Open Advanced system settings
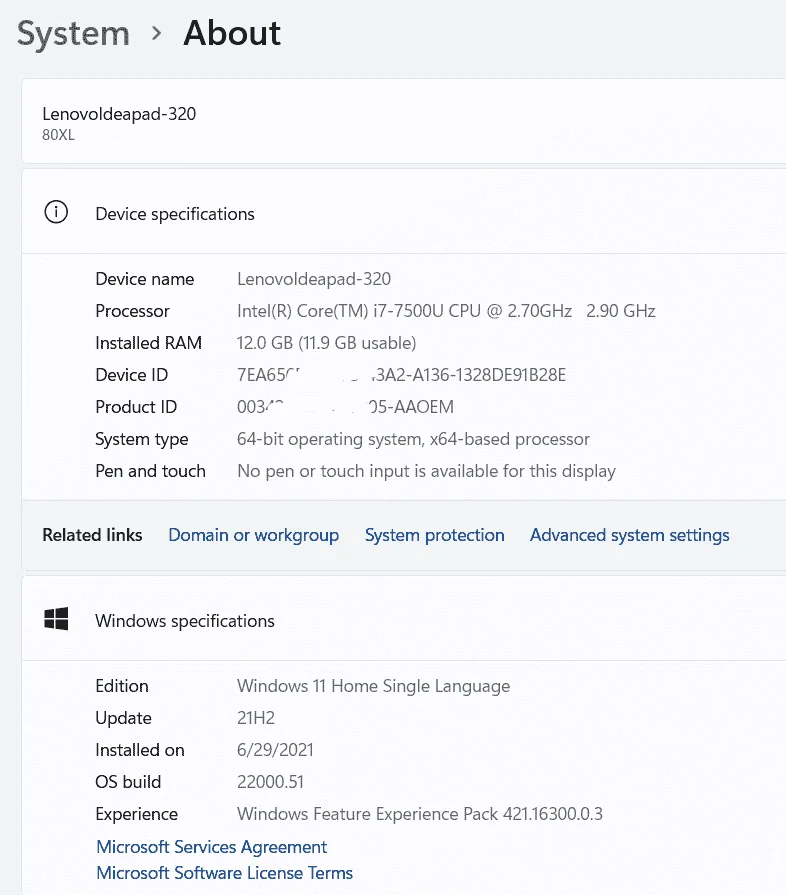This screenshot has height=895, width=786. click(x=630, y=535)
